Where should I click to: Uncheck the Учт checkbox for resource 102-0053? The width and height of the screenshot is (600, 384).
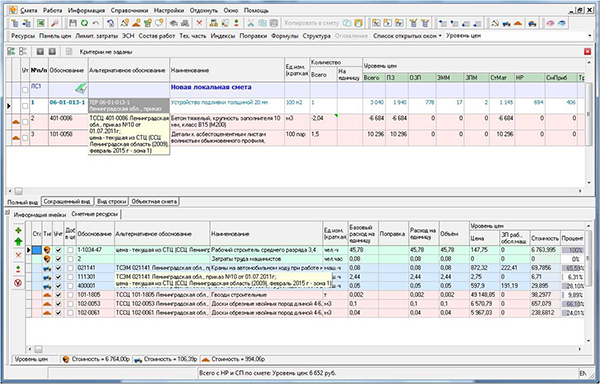58,304
